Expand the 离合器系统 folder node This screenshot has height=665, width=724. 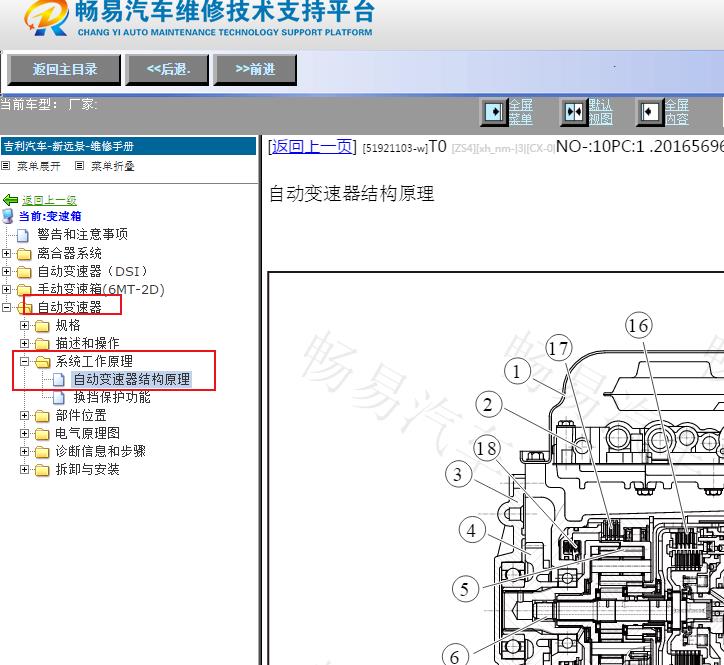[6, 253]
